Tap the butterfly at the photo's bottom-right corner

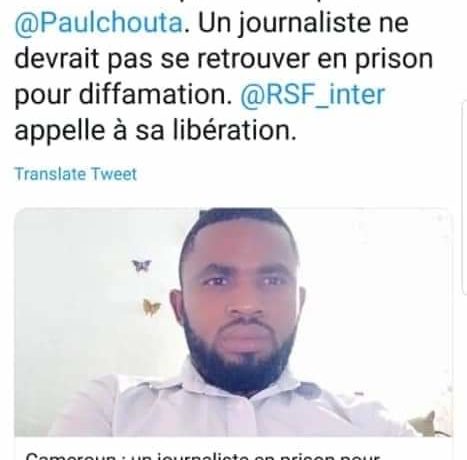pos(428,424)
